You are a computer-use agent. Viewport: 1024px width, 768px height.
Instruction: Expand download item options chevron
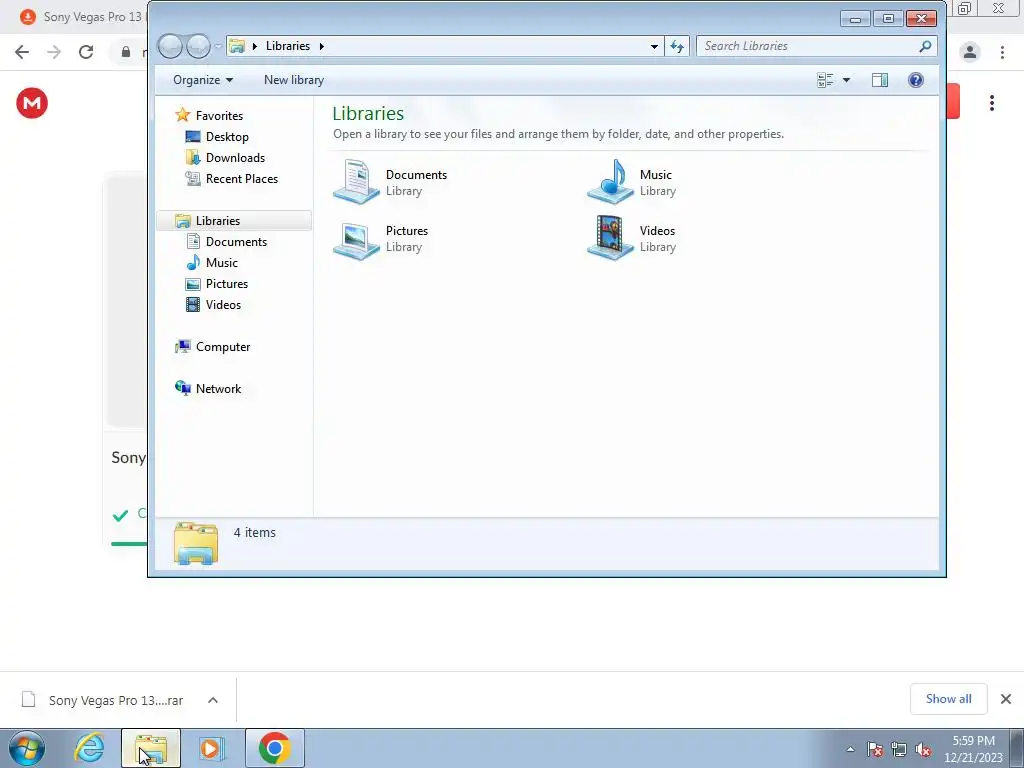coord(213,700)
